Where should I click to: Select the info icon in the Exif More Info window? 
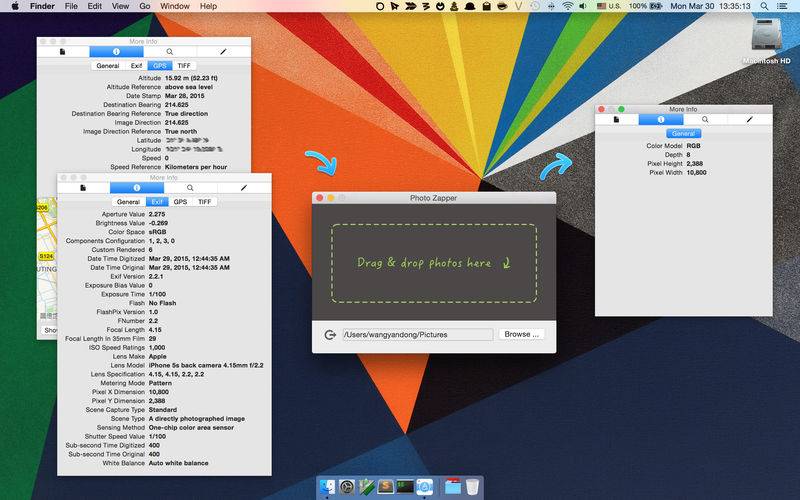(137, 188)
